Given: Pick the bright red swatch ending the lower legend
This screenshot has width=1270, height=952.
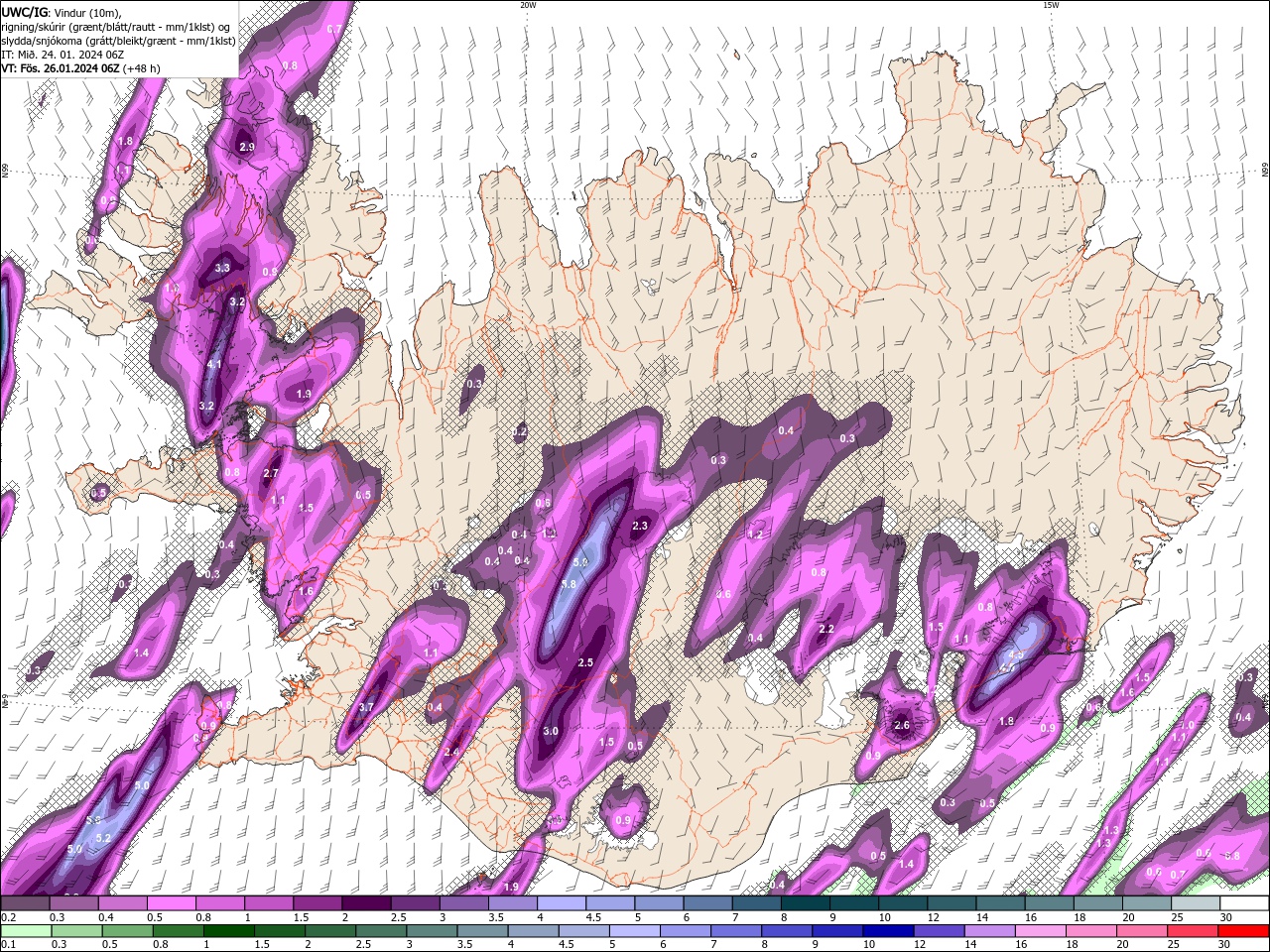Looking at the screenshot, I should pyautogui.click(x=1244, y=931).
